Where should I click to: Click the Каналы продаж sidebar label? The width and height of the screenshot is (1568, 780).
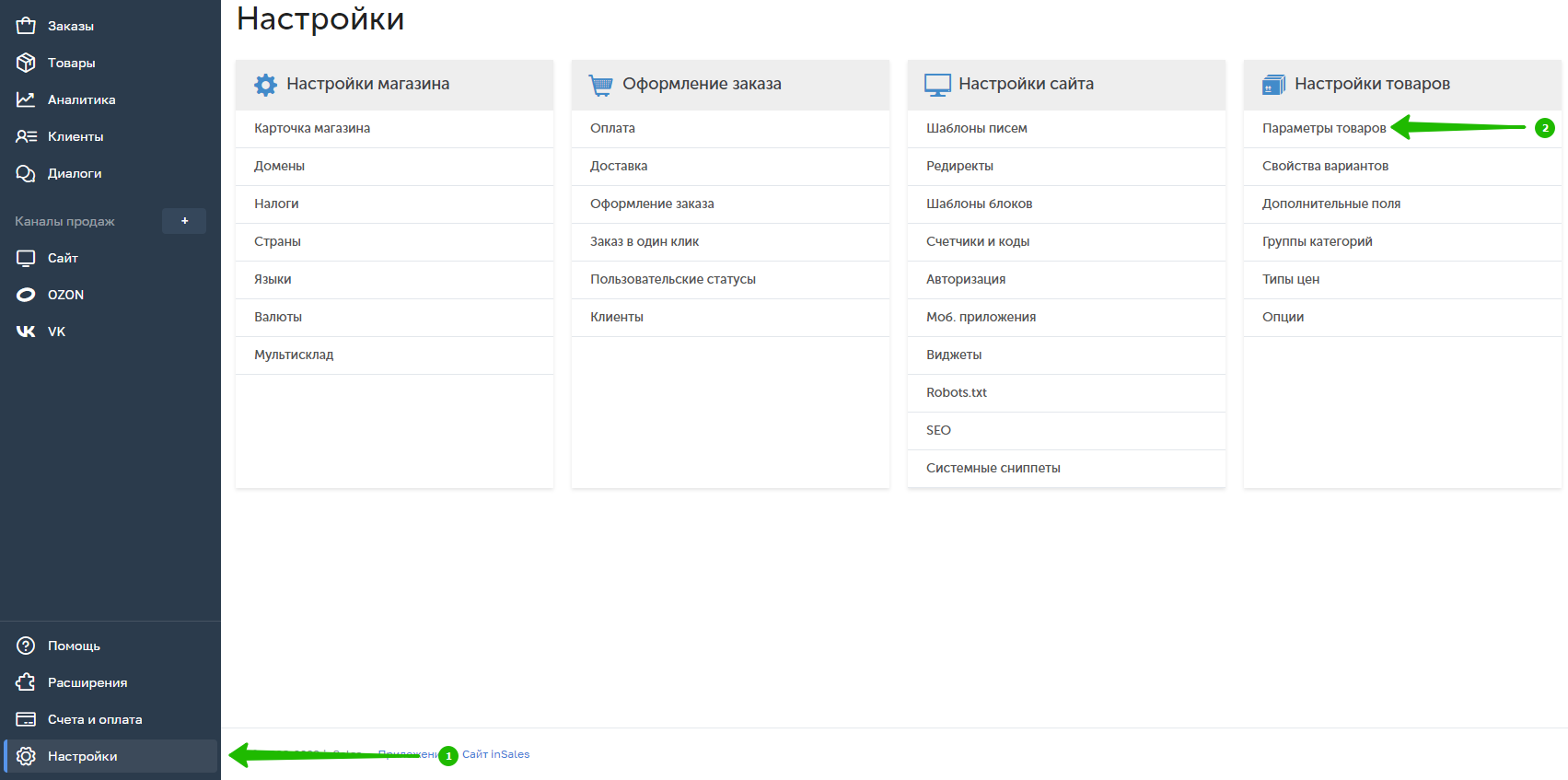tap(64, 221)
